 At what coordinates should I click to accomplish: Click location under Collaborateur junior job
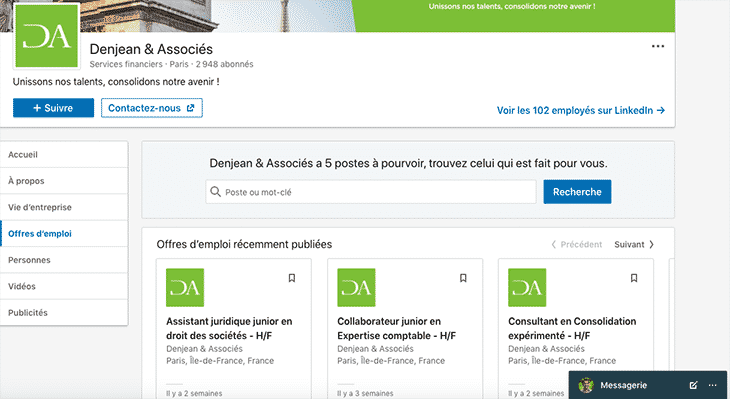391,361
